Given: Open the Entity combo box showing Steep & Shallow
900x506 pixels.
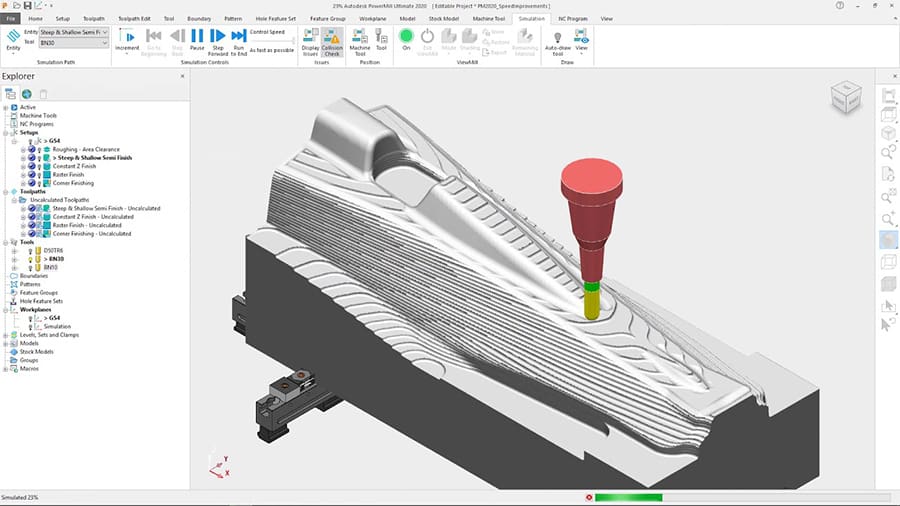Looking at the screenshot, I should click(73, 32).
